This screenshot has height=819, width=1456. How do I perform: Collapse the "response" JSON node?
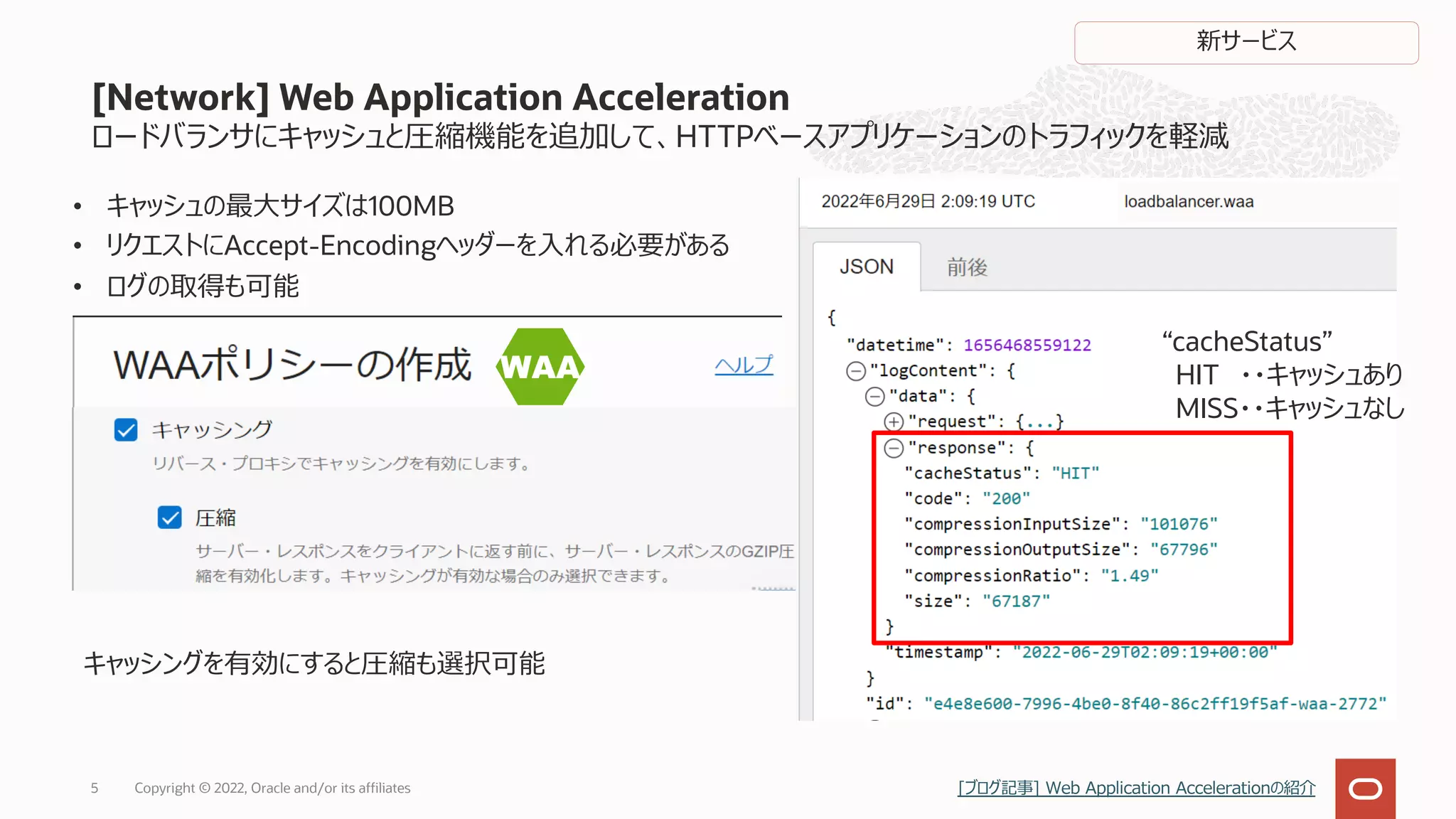(894, 448)
